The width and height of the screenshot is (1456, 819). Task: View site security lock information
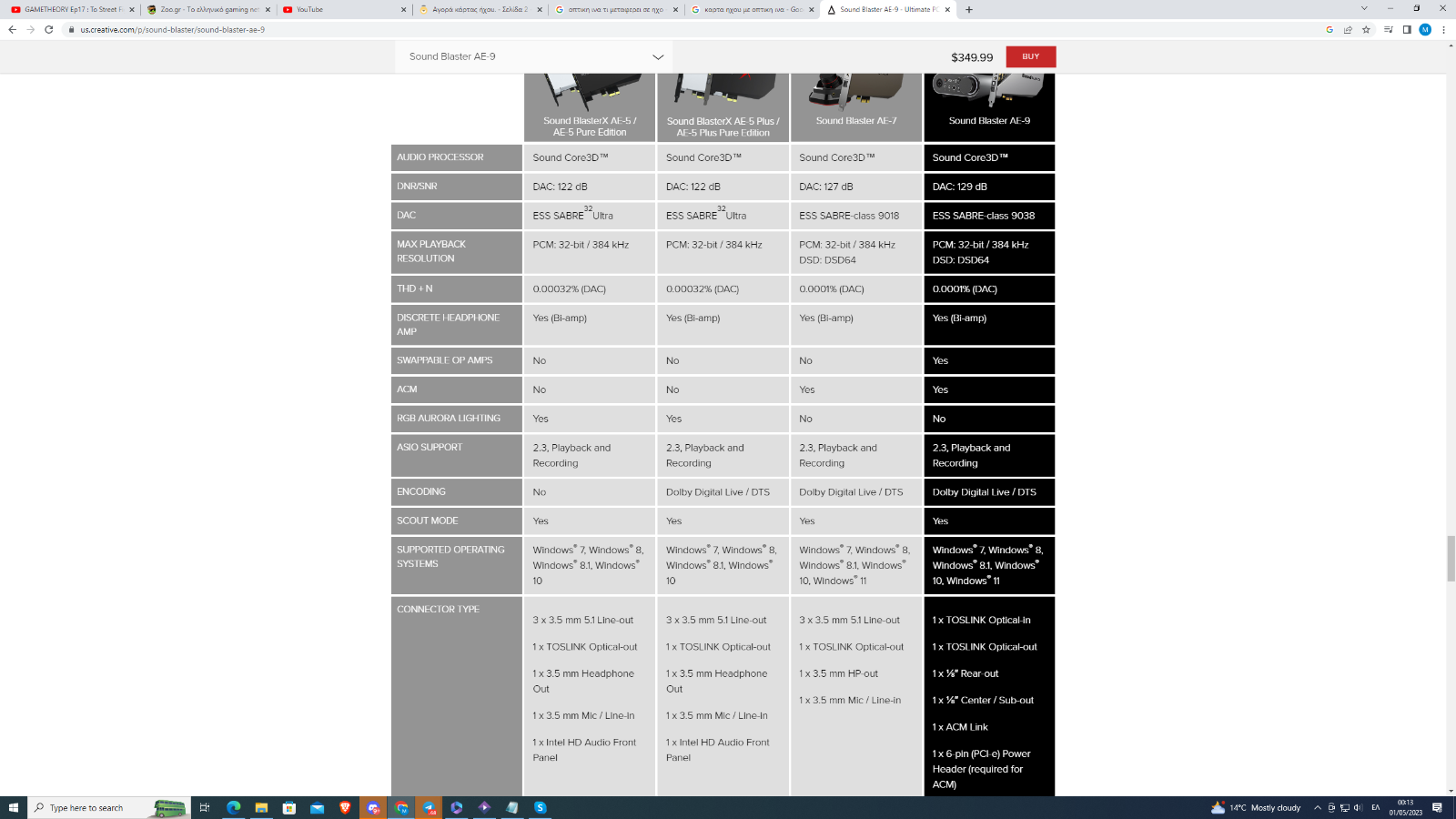coord(71,29)
